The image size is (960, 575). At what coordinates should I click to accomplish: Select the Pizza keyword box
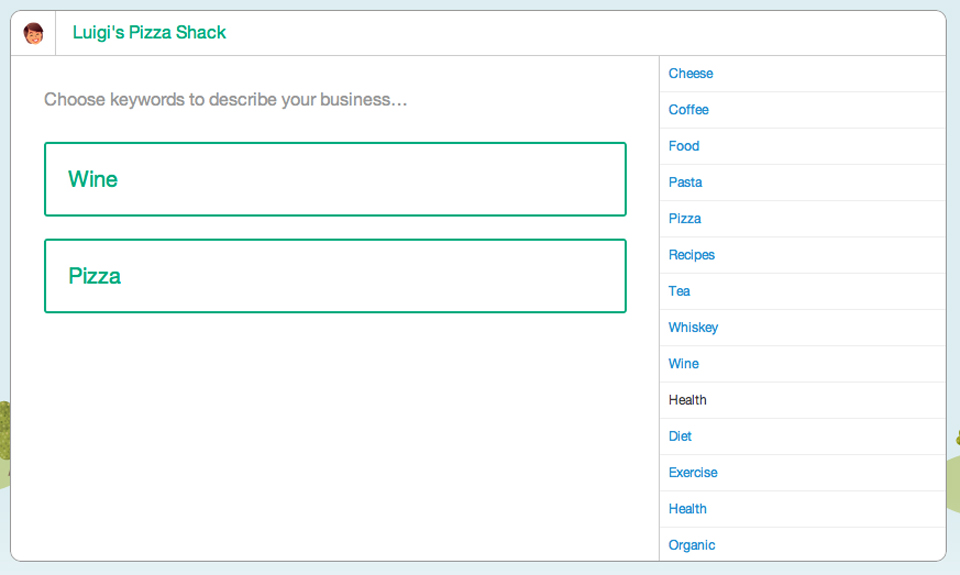tap(335, 276)
